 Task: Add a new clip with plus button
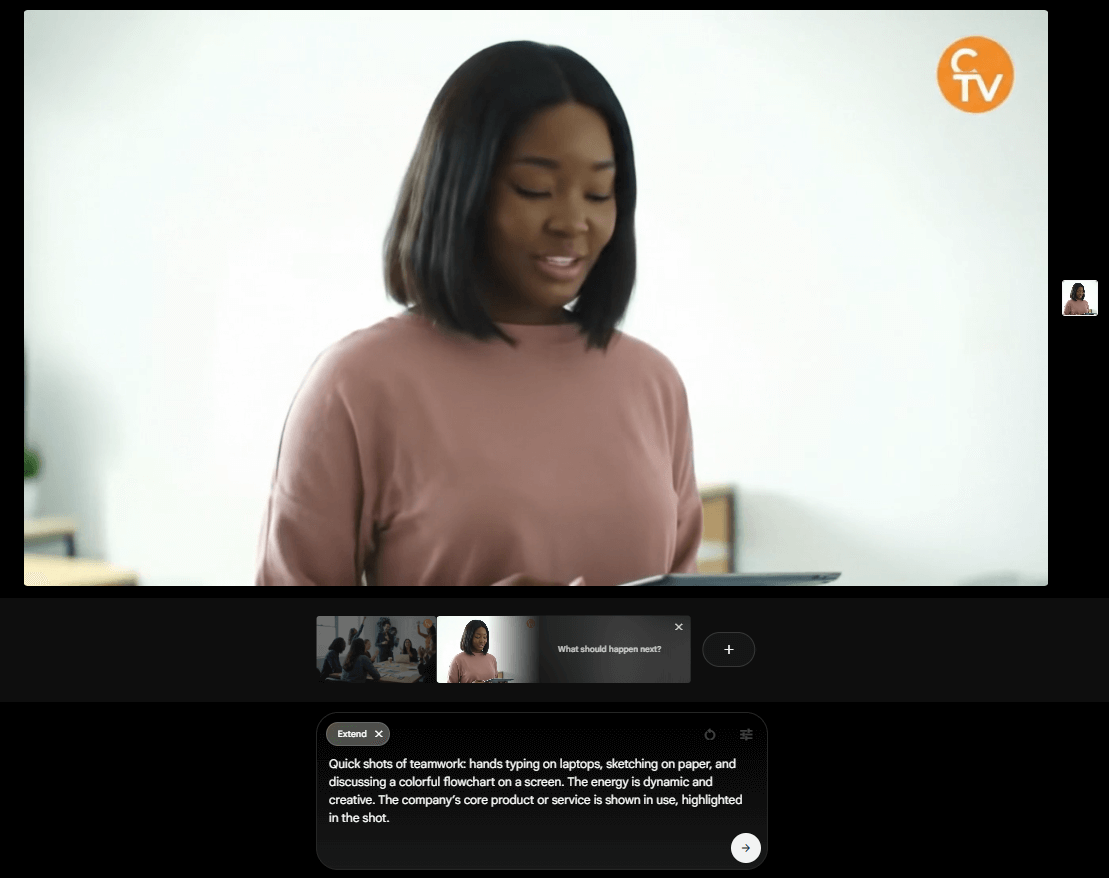728,649
